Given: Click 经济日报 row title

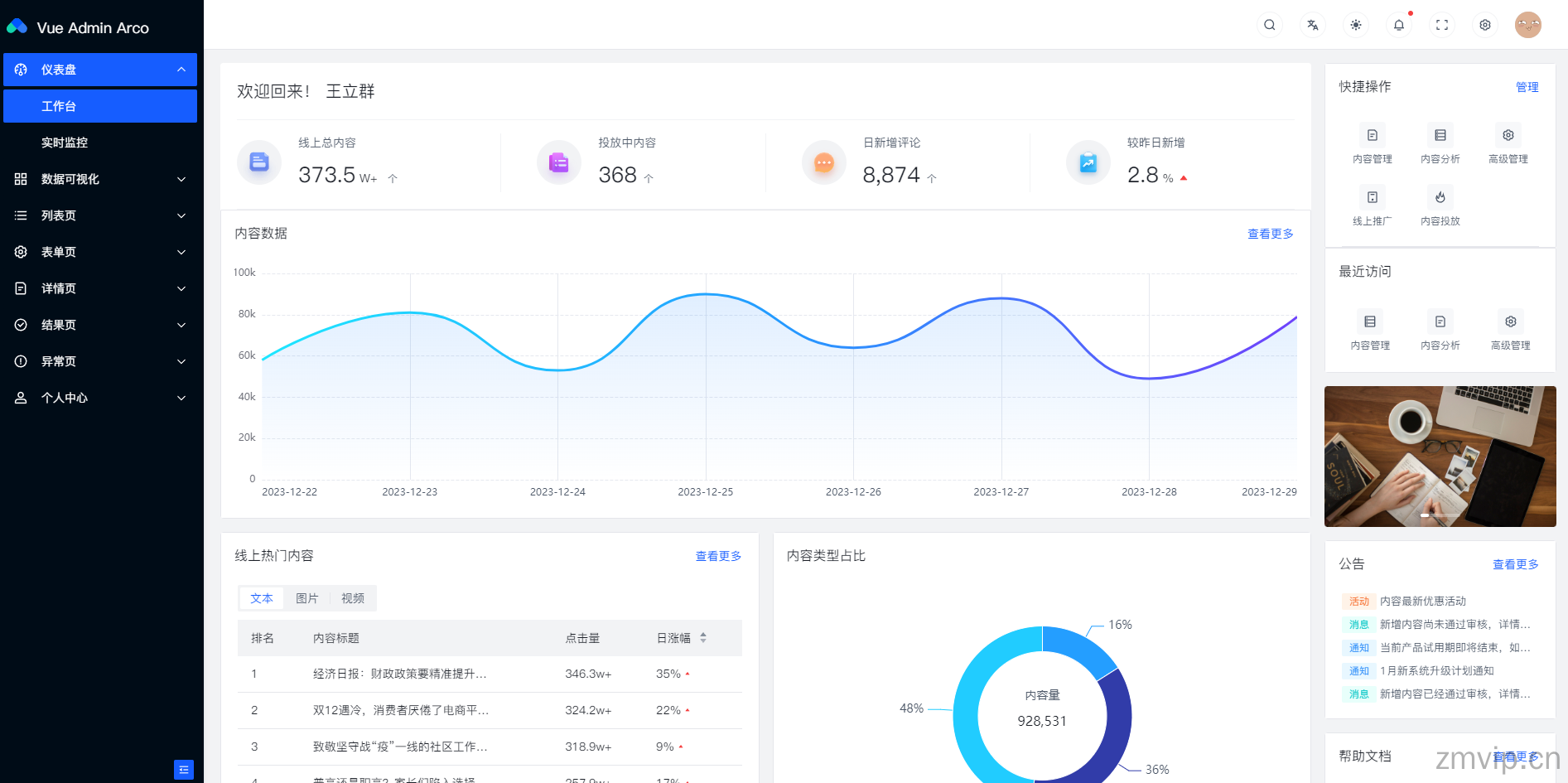Looking at the screenshot, I should (400, 674).
